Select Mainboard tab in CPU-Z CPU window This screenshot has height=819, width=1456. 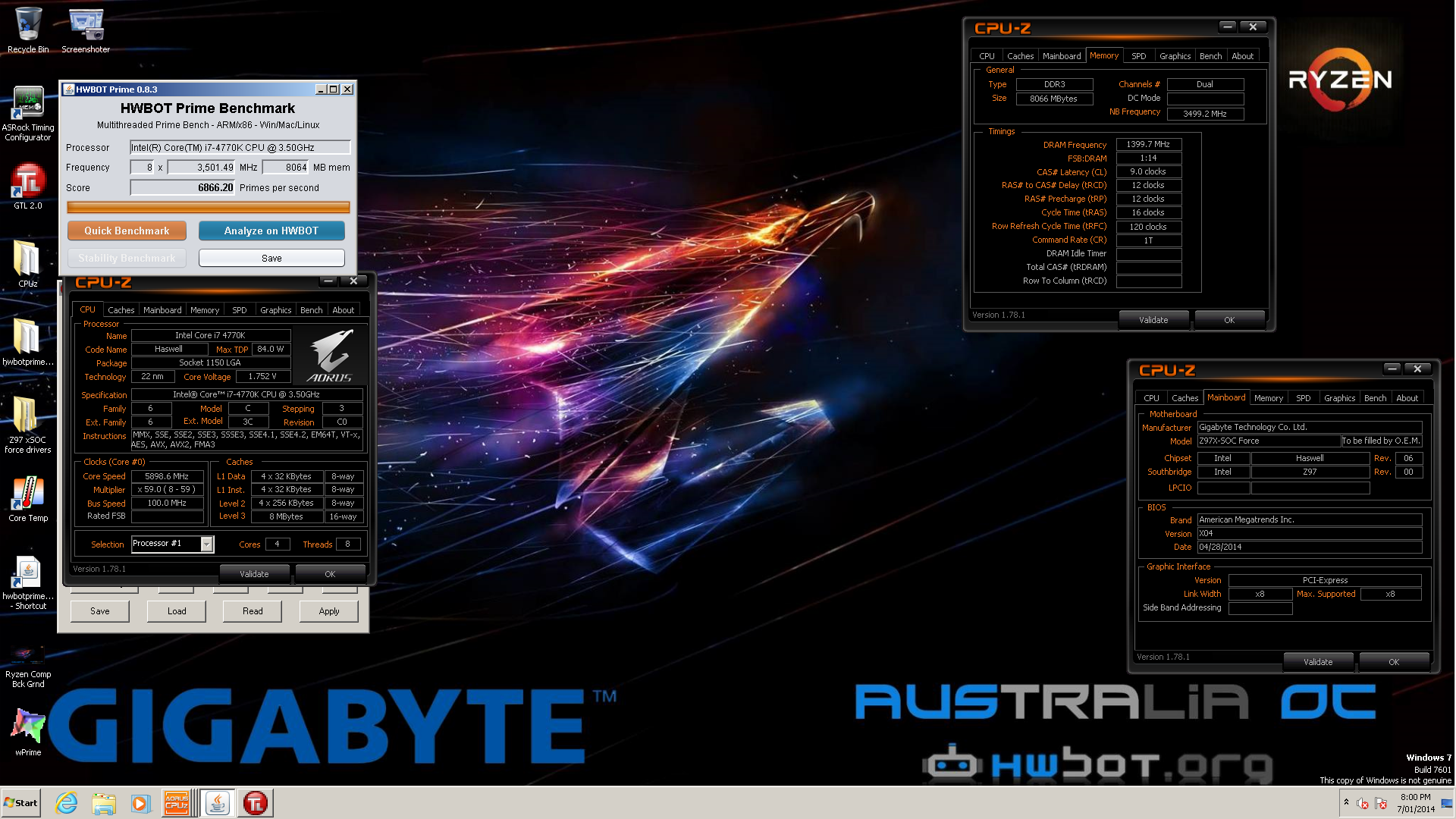coord(162,310)
